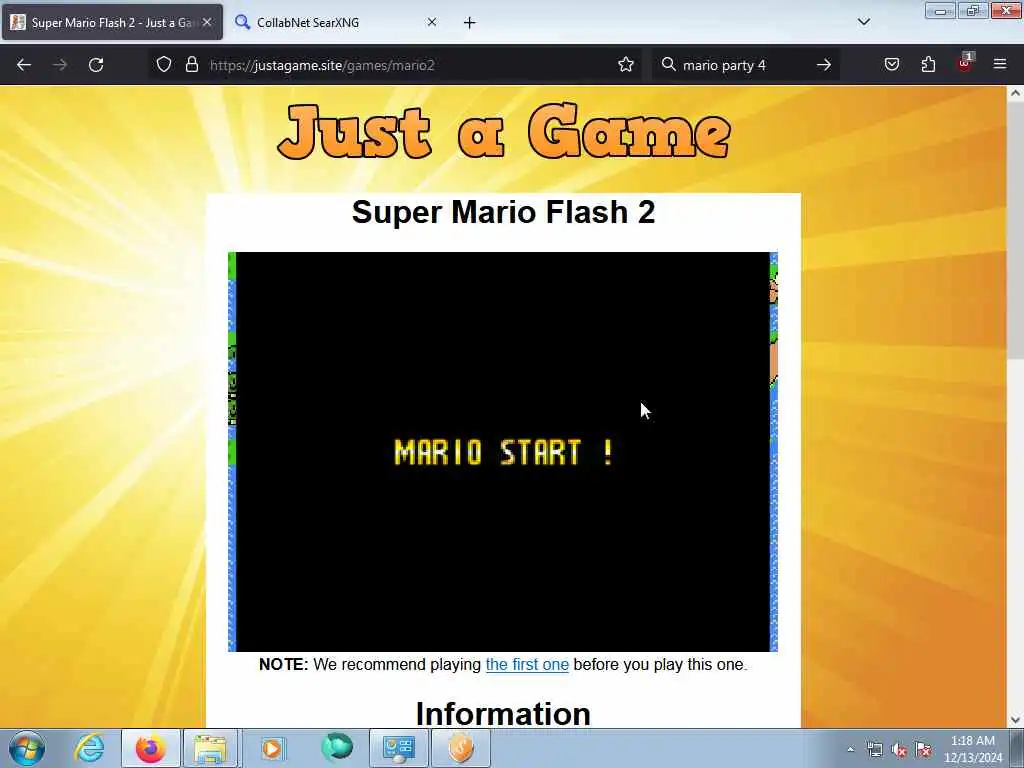Click the forward navigation arrow

click(60, 65)
